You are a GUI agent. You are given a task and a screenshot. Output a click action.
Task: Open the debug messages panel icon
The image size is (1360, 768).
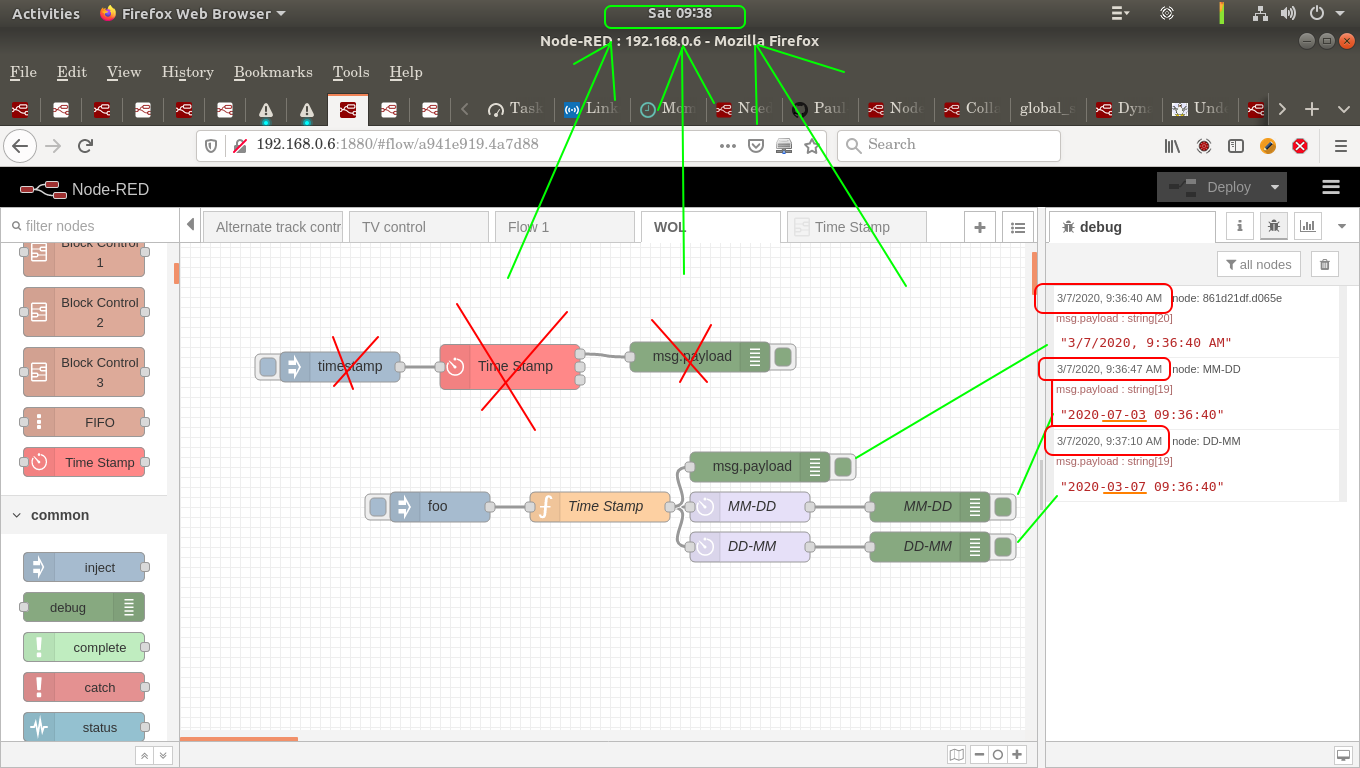pyautogui.click(x=1273, y=226)
